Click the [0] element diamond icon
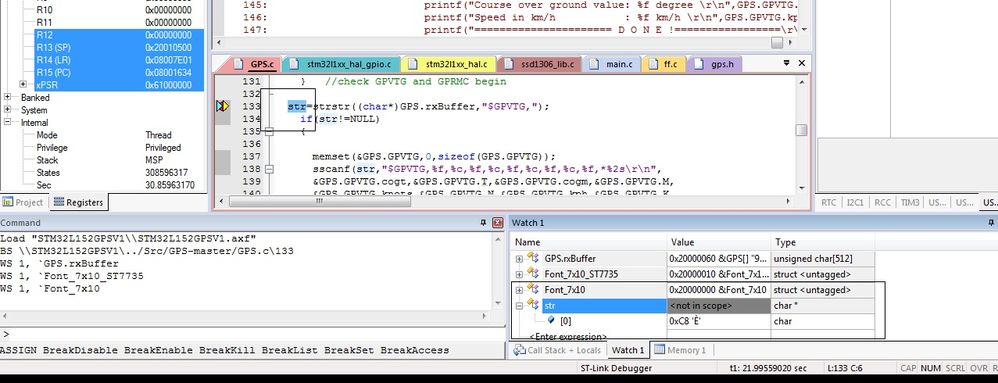Image resolution: width=998 pixels, height=383 pixels. [551, 321]
